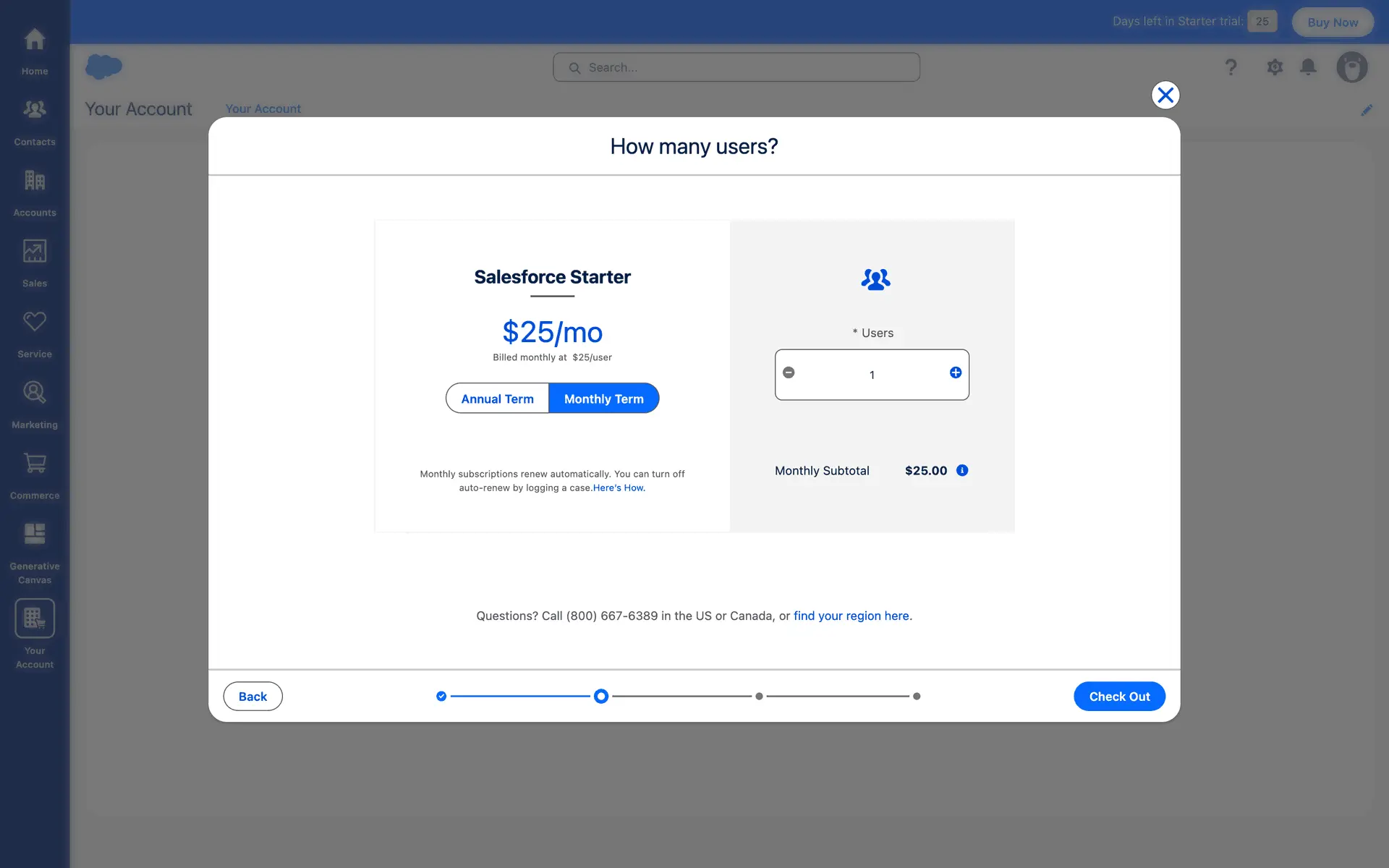Open the Here's How link
The height and width of the screenshot is (868, 1389).
click(619, 488)
